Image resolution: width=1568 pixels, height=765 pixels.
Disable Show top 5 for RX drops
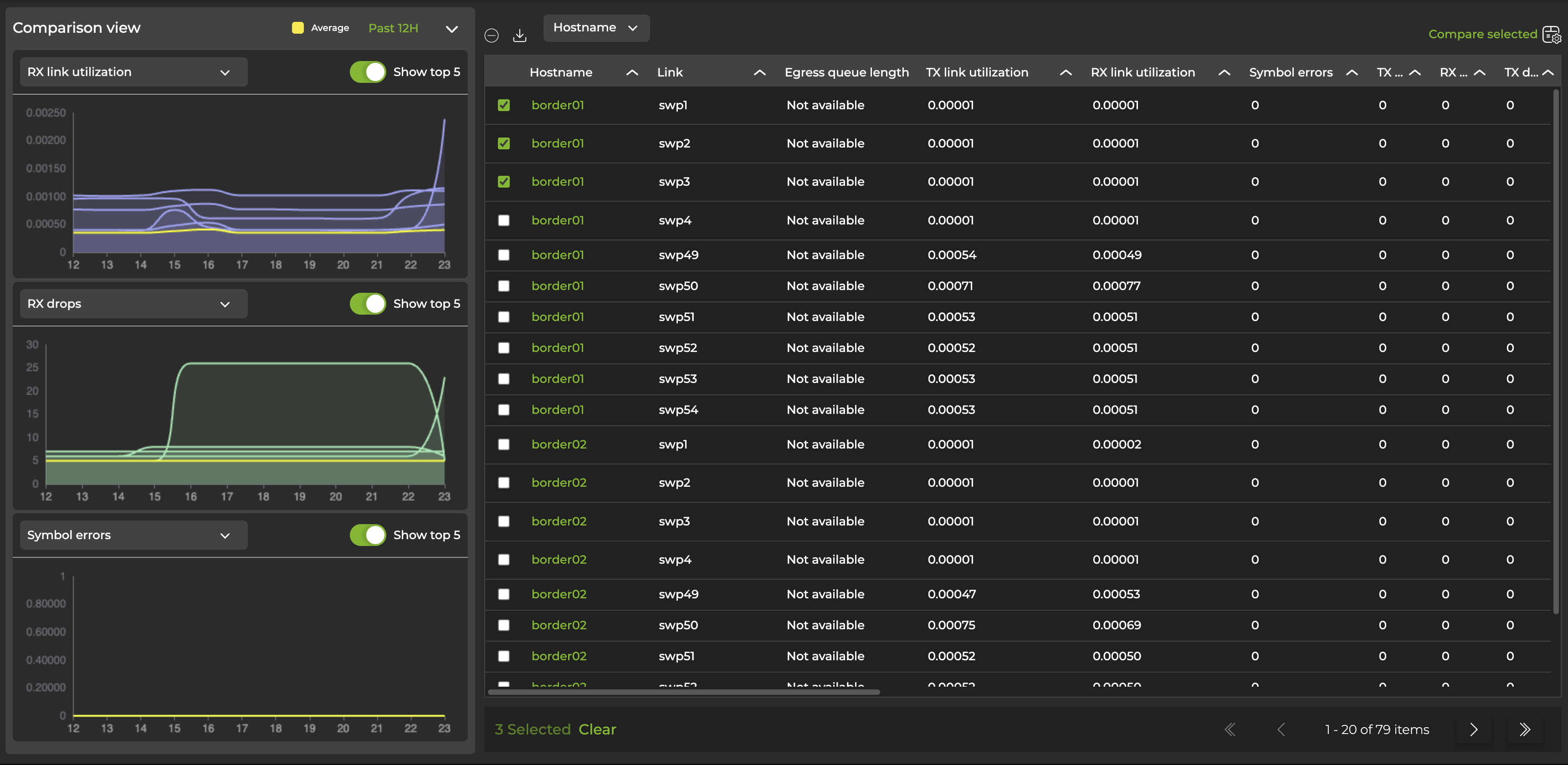pyautogui.click(x=368, y=304)
